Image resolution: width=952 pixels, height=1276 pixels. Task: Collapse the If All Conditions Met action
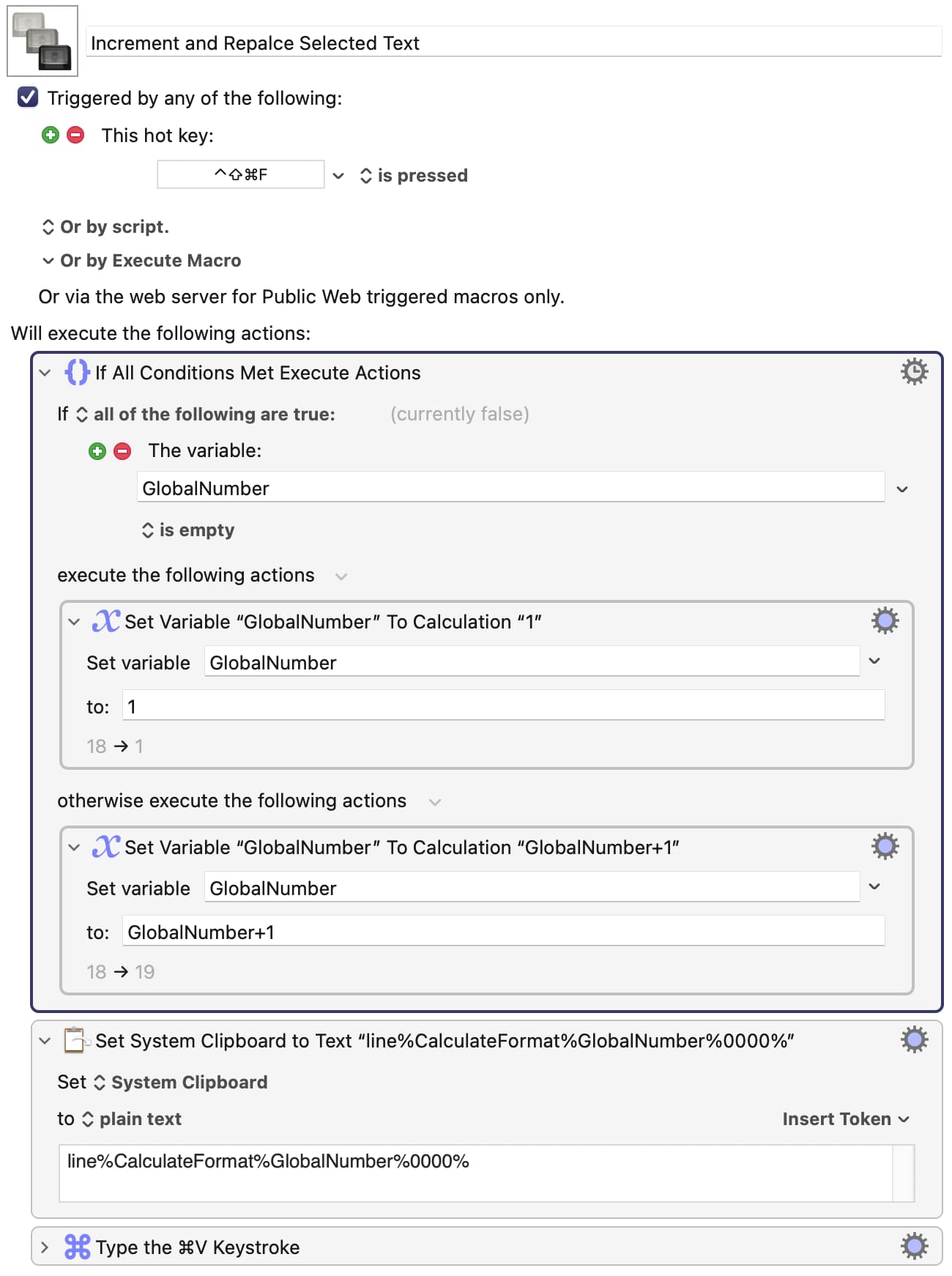pos(45,373)
